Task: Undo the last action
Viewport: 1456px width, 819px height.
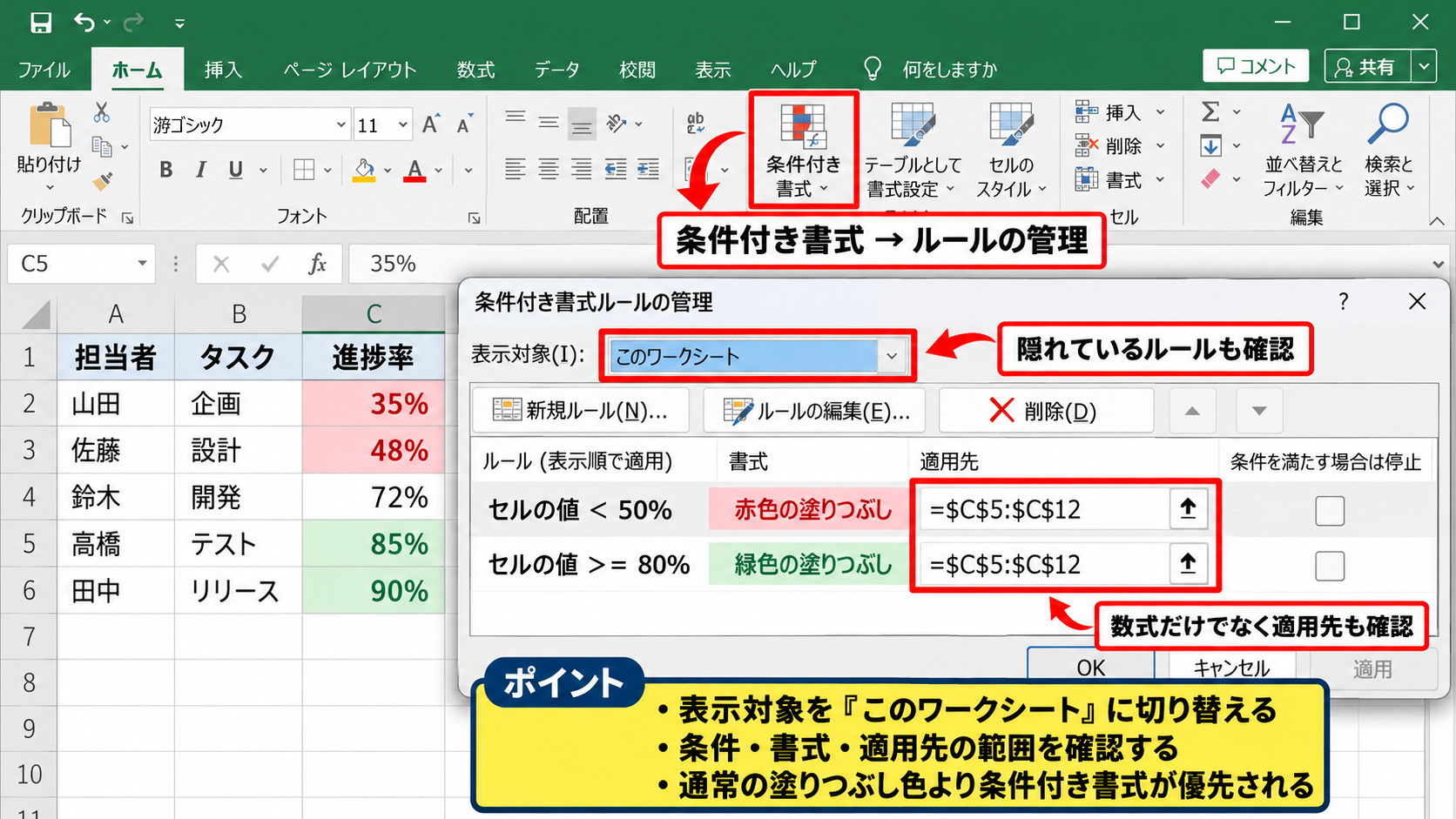Action: (x=84, y=23)
